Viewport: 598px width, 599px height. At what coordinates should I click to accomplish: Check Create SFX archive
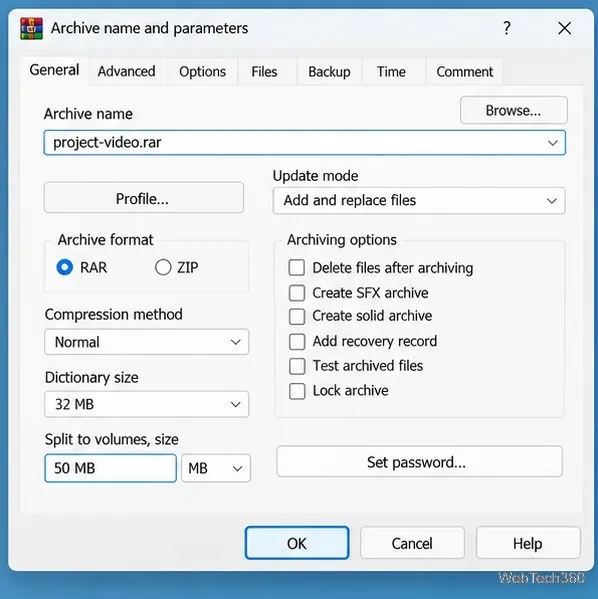(297, 293)
